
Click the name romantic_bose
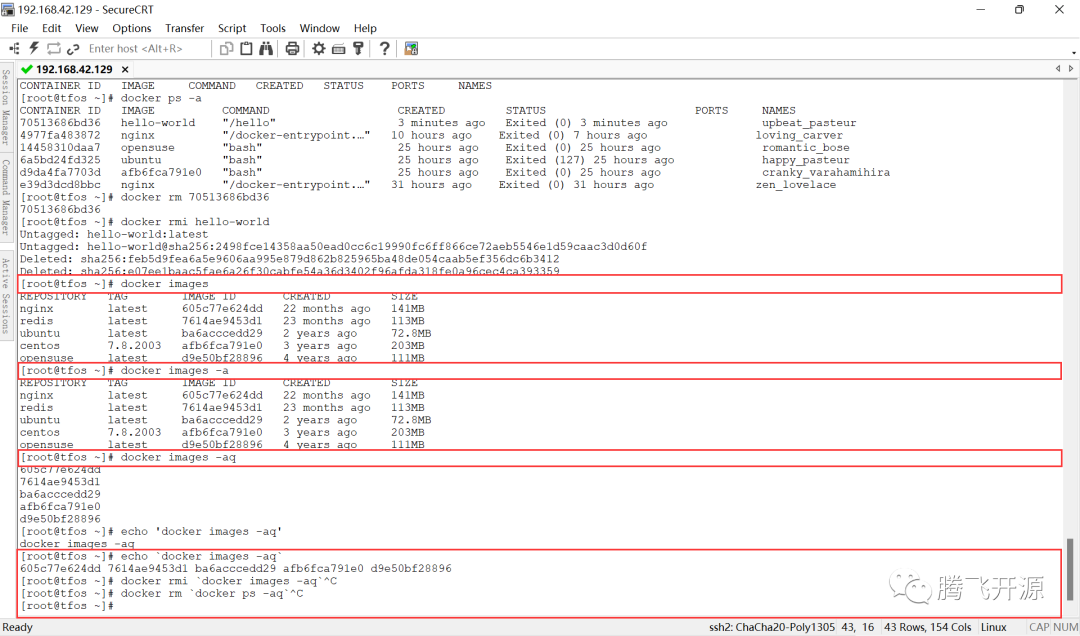[x=805, y=147]
